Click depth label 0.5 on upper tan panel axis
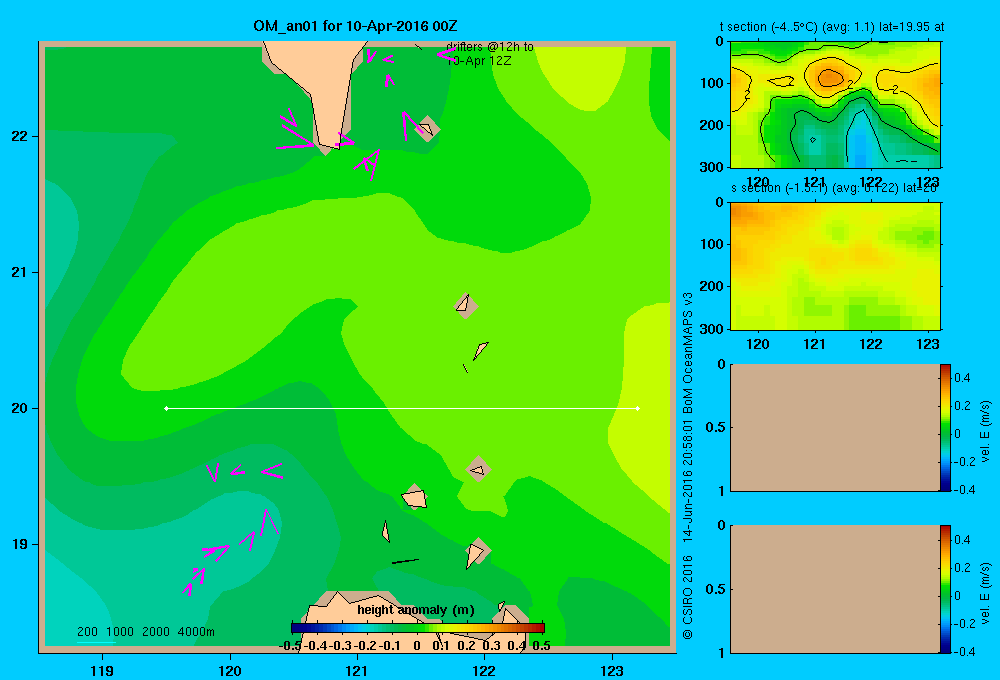This screenshot has height=680, width=1000. 716,427
